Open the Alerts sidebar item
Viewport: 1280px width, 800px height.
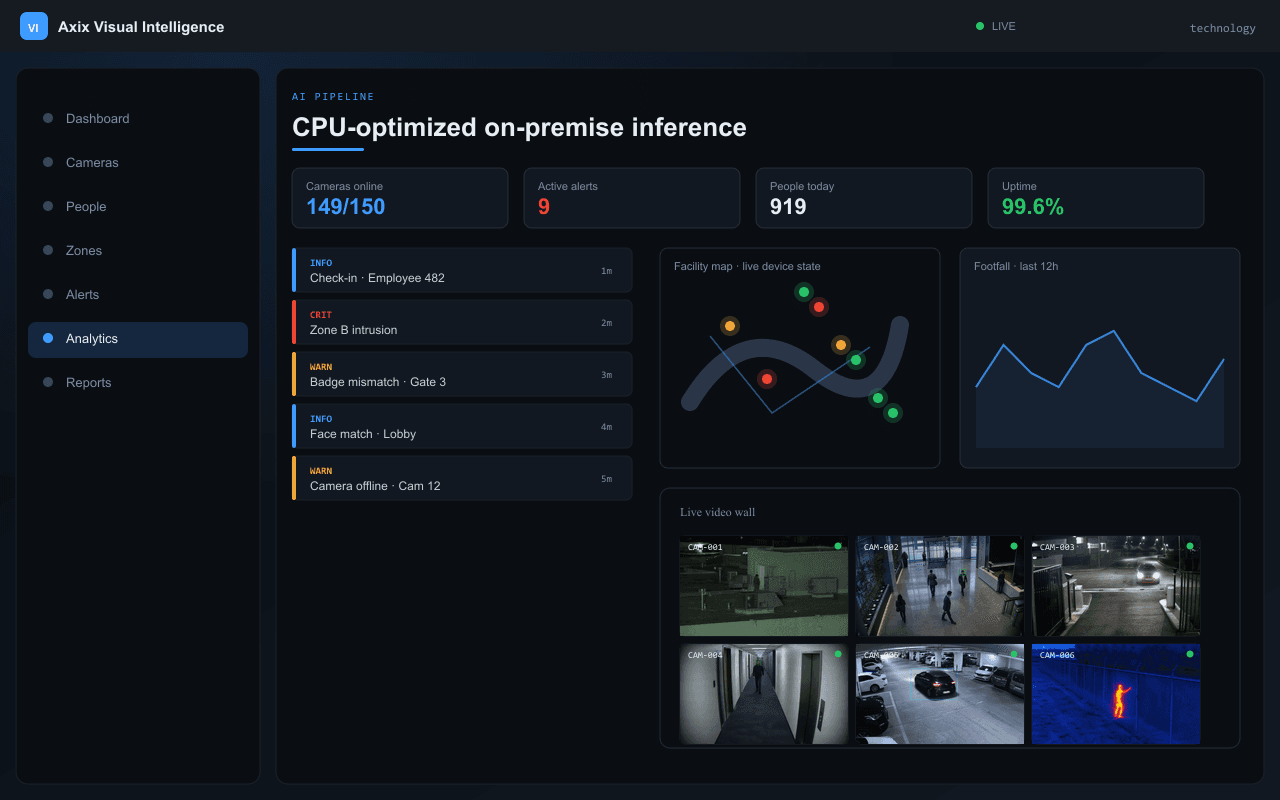pyautogui.click(x=138, y=294)
